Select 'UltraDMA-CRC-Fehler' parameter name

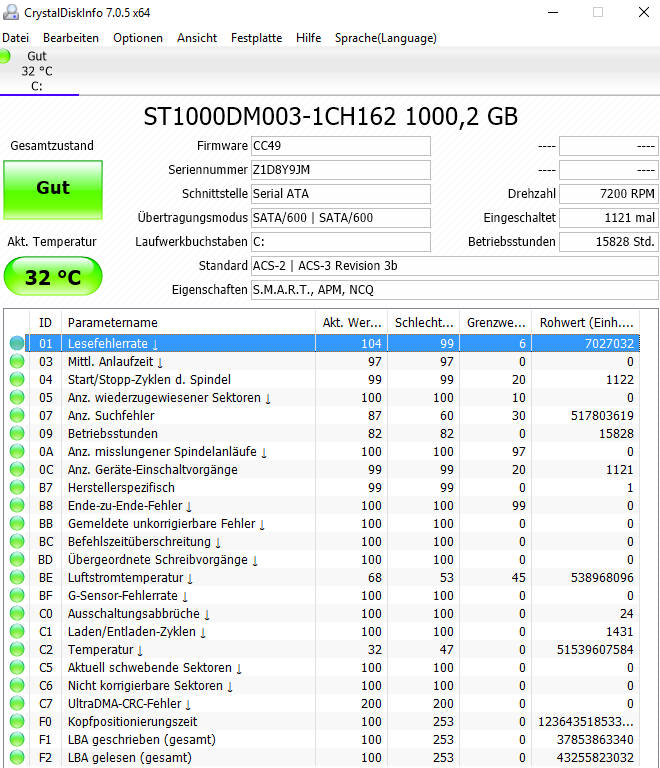click(x=124, y=703)
